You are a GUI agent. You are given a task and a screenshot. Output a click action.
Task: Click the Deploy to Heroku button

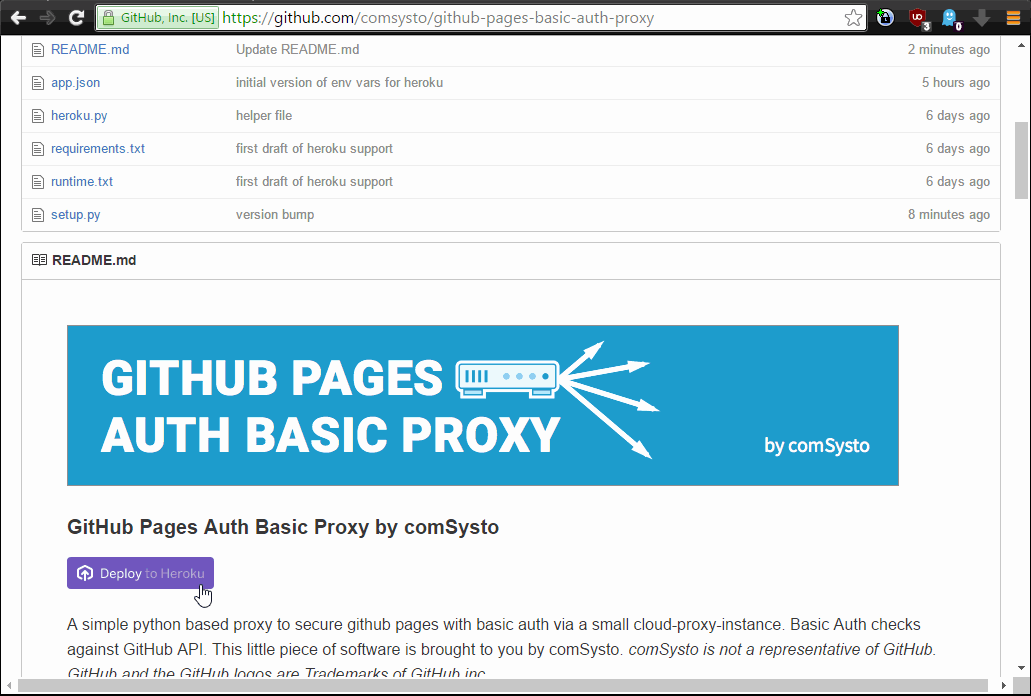(x=140, y=573)
